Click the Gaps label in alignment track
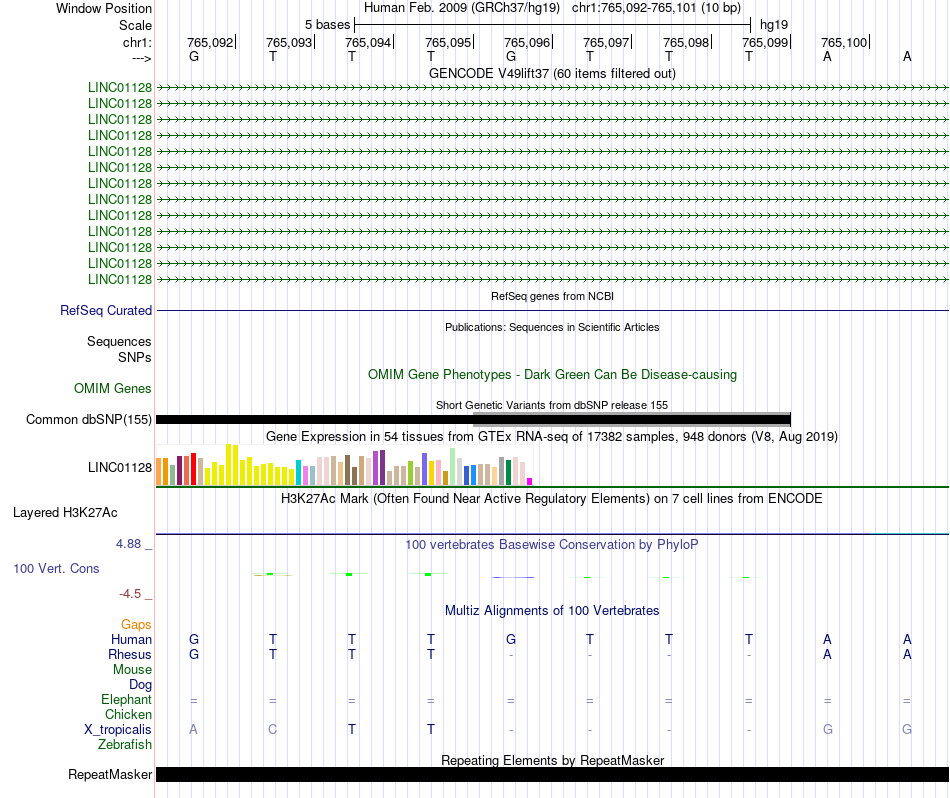The width and height of the screenshot is (950, 798). pos(136,624)
